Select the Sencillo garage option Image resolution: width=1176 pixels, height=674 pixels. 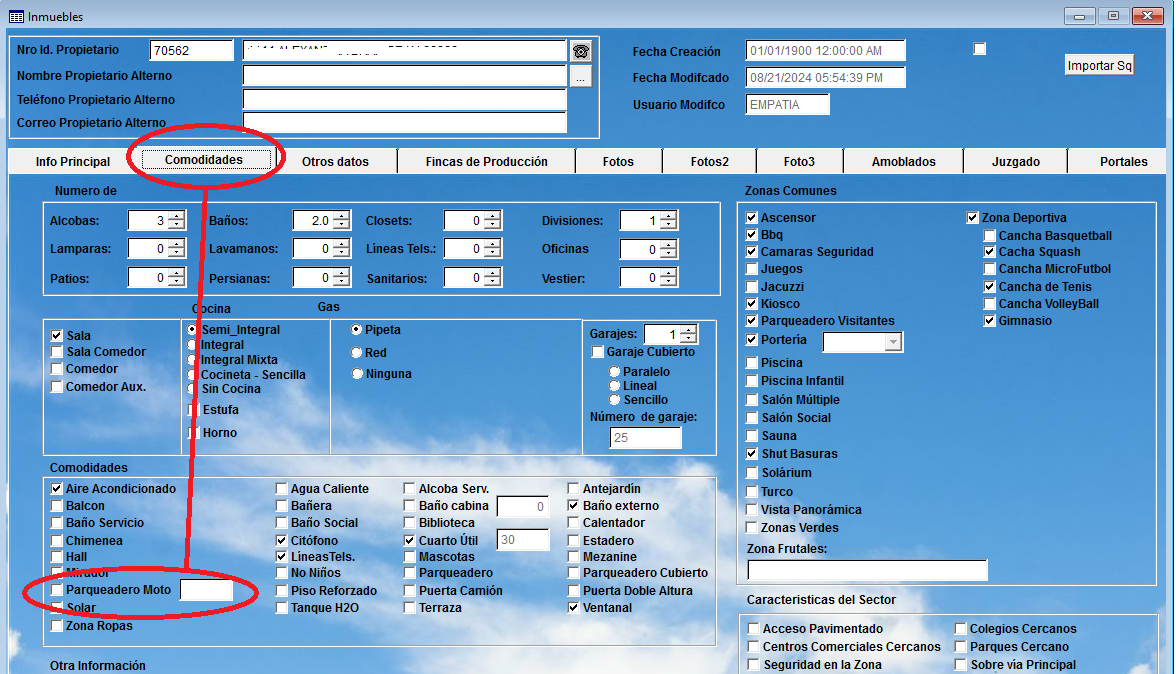614,400
